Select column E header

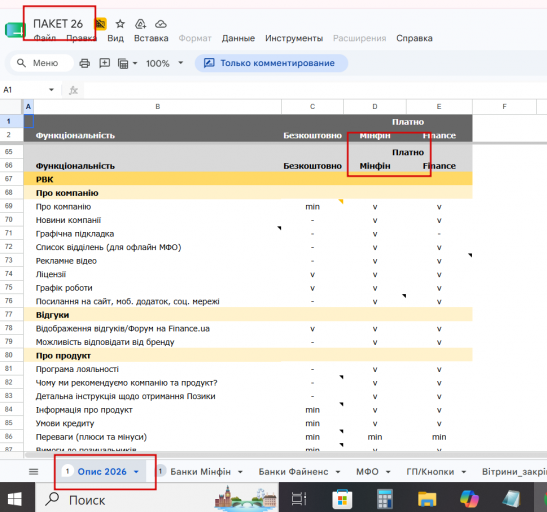click(439, 106)
